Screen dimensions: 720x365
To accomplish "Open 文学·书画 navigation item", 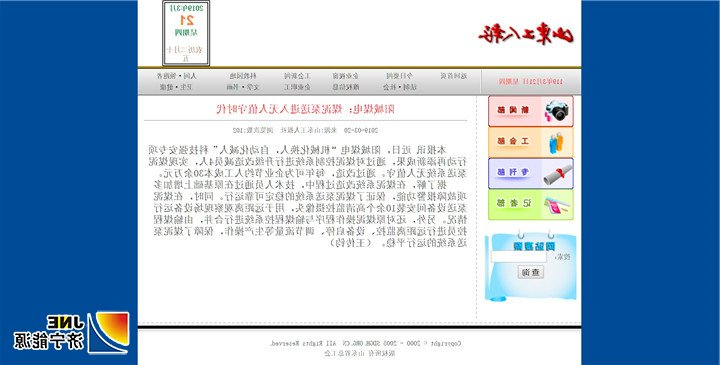I will tap(243, 87).
